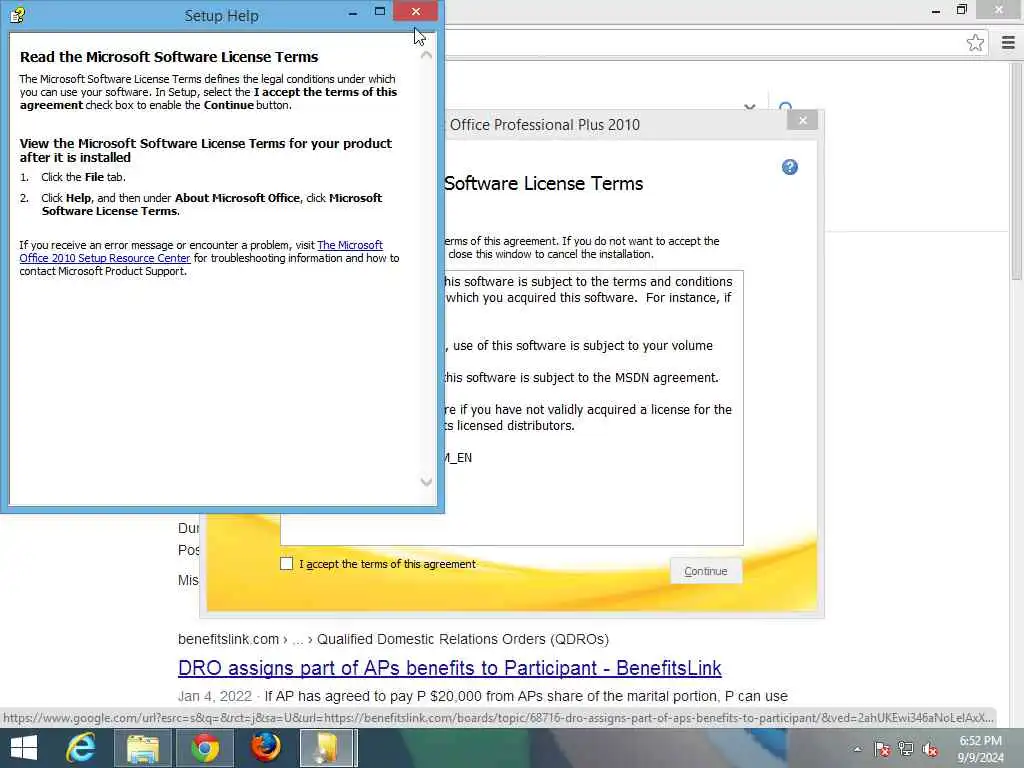The width and height of the screenshot is (1024, 768).
Task: Click Chrome page vertical scrollbar thumb
Action: tap(1017, 173)
